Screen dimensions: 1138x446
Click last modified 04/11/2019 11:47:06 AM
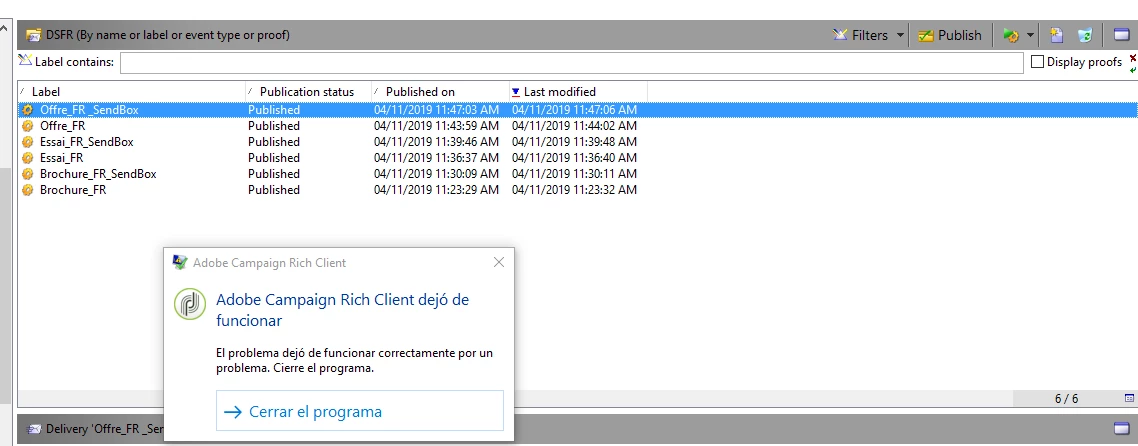pyautogui.click(x=574, y=110)
